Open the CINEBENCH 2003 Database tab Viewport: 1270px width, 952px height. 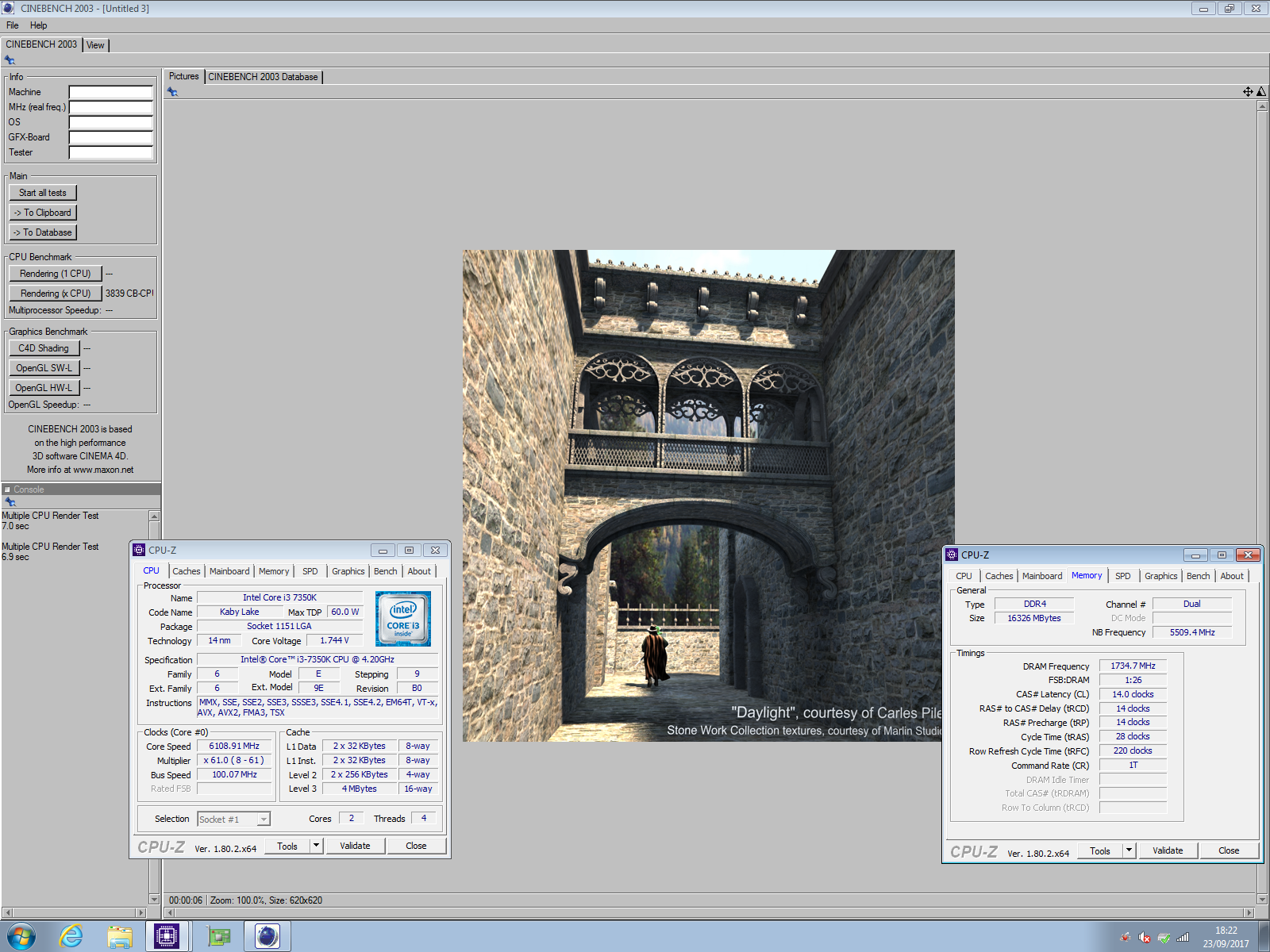[x=263, y=77]
